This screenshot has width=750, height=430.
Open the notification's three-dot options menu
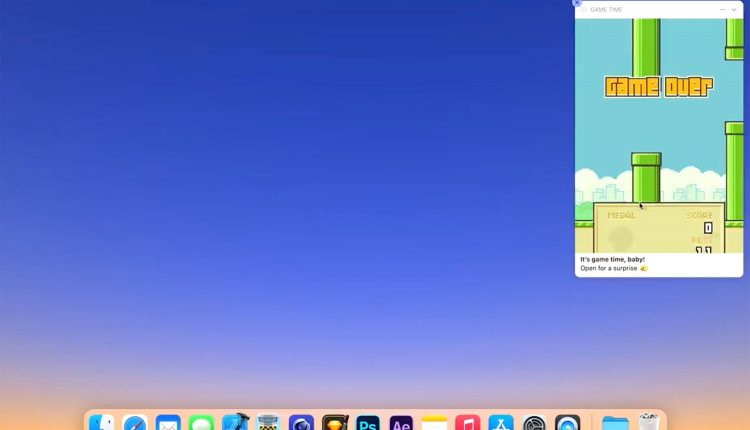point(722,10)
